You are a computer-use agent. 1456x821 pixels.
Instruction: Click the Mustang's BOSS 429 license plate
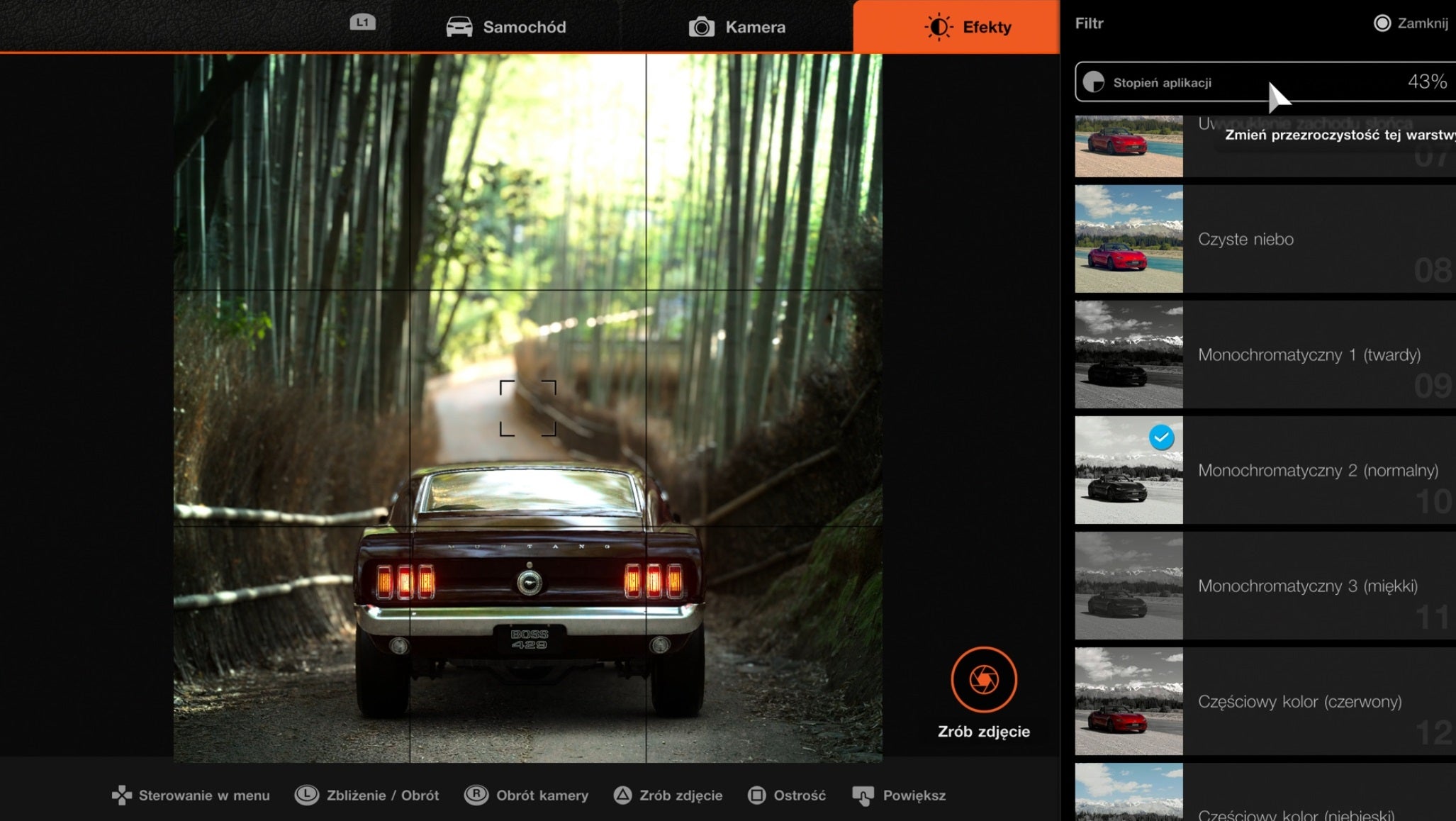[529, 640]
